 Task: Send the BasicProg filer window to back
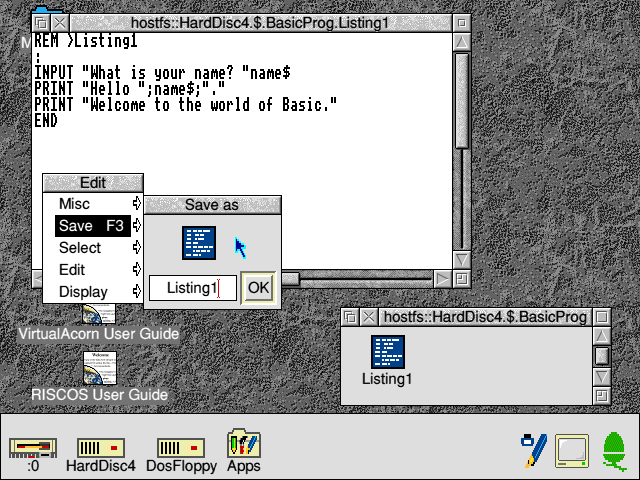point(350,317)
